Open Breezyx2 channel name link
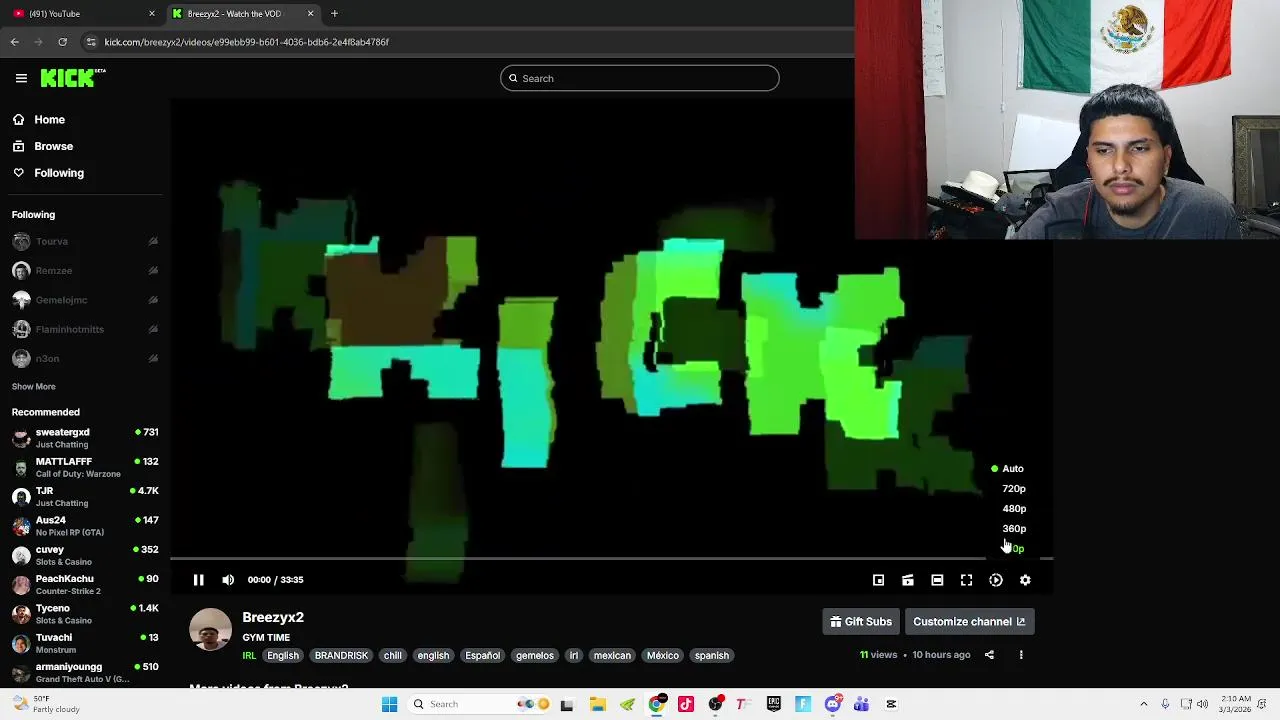 [x=273, y=618]
